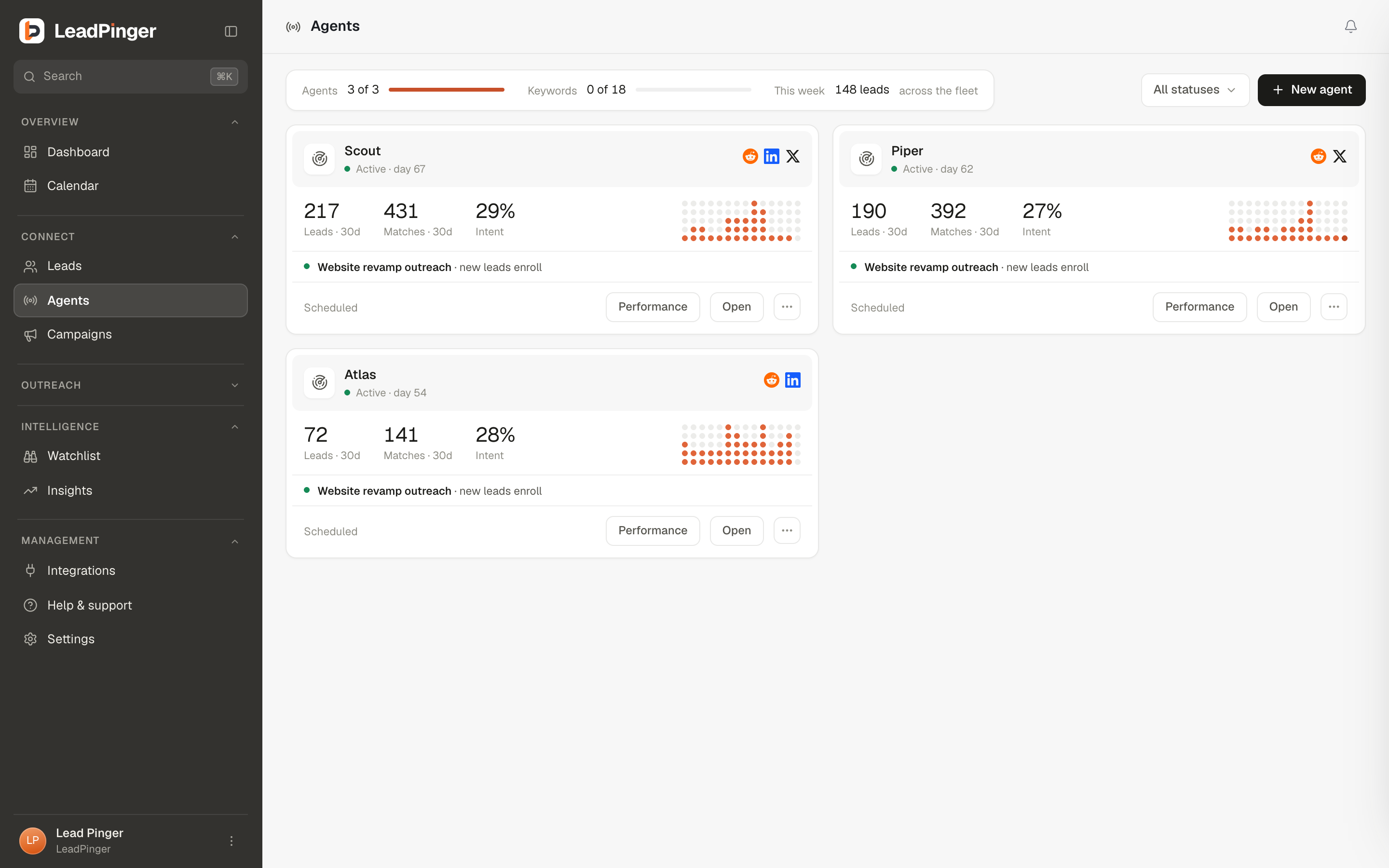Screen dimensions: 1389x868
Task: Expand the Outreach section
Action: pos(235,385)
